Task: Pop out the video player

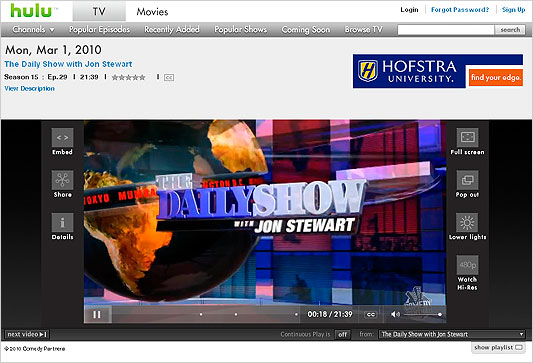Action: (x=467, y=180)
